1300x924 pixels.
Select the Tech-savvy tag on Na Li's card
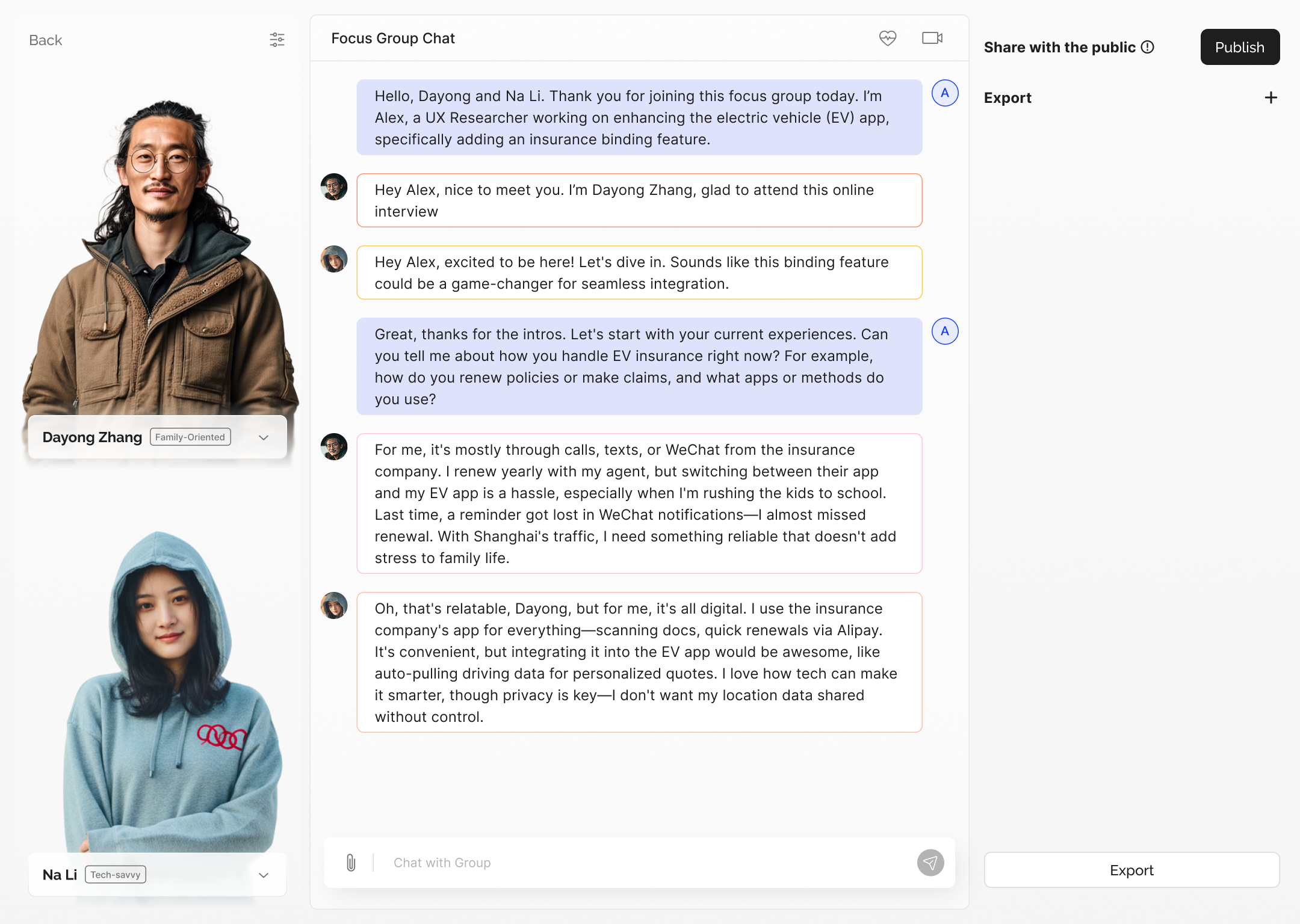pos(115,875)
